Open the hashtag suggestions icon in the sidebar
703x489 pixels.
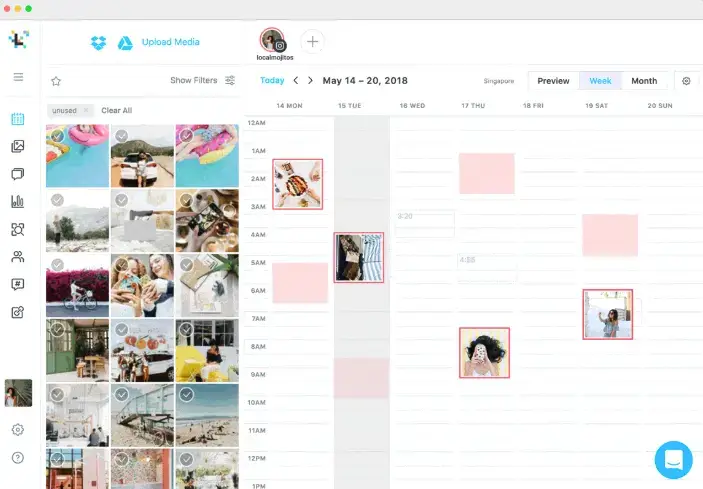pyautogui.click(x=17, y=285)
